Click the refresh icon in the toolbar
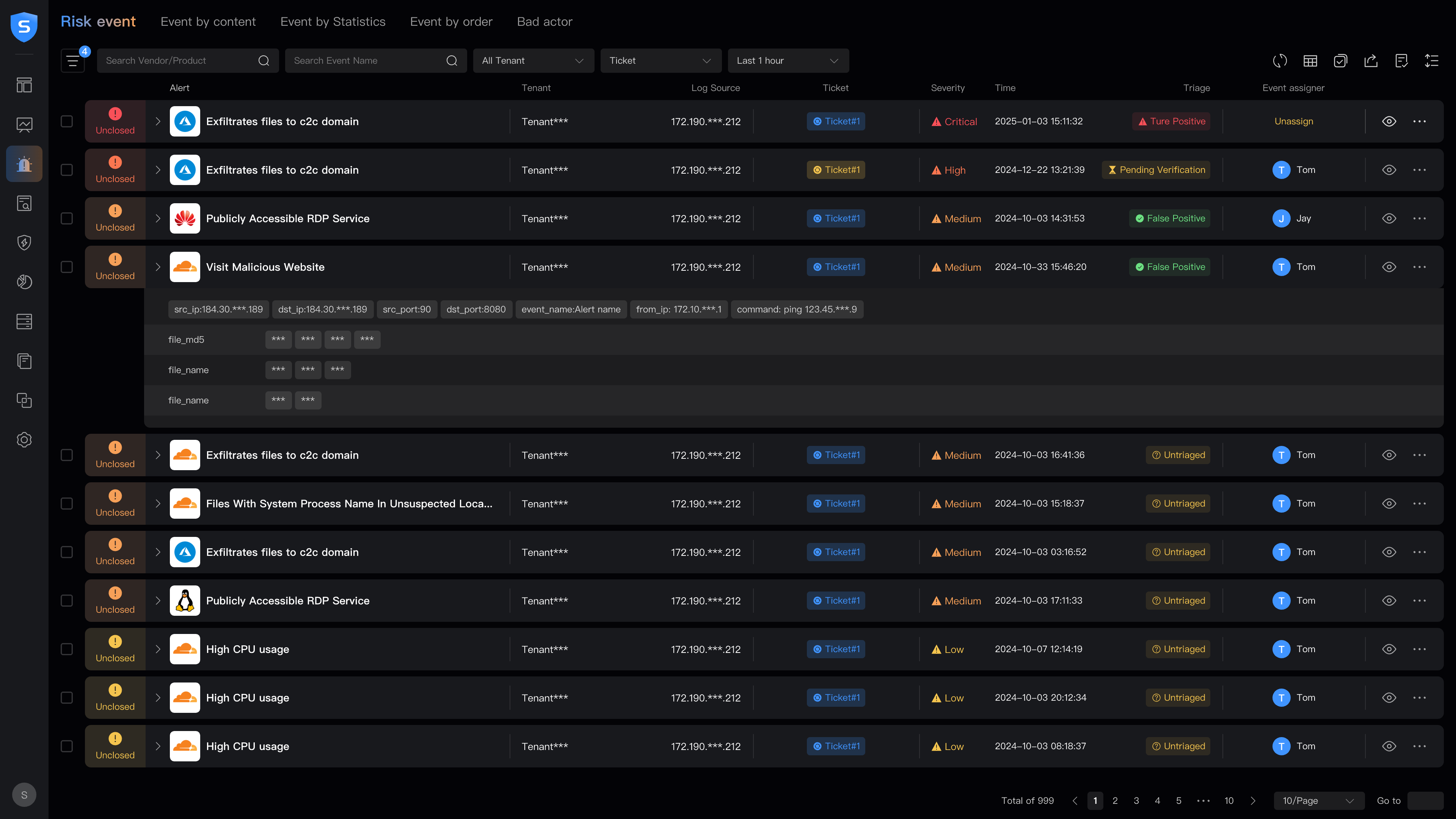Screen dimensions: 1456x819 (x=1280, y=61)
